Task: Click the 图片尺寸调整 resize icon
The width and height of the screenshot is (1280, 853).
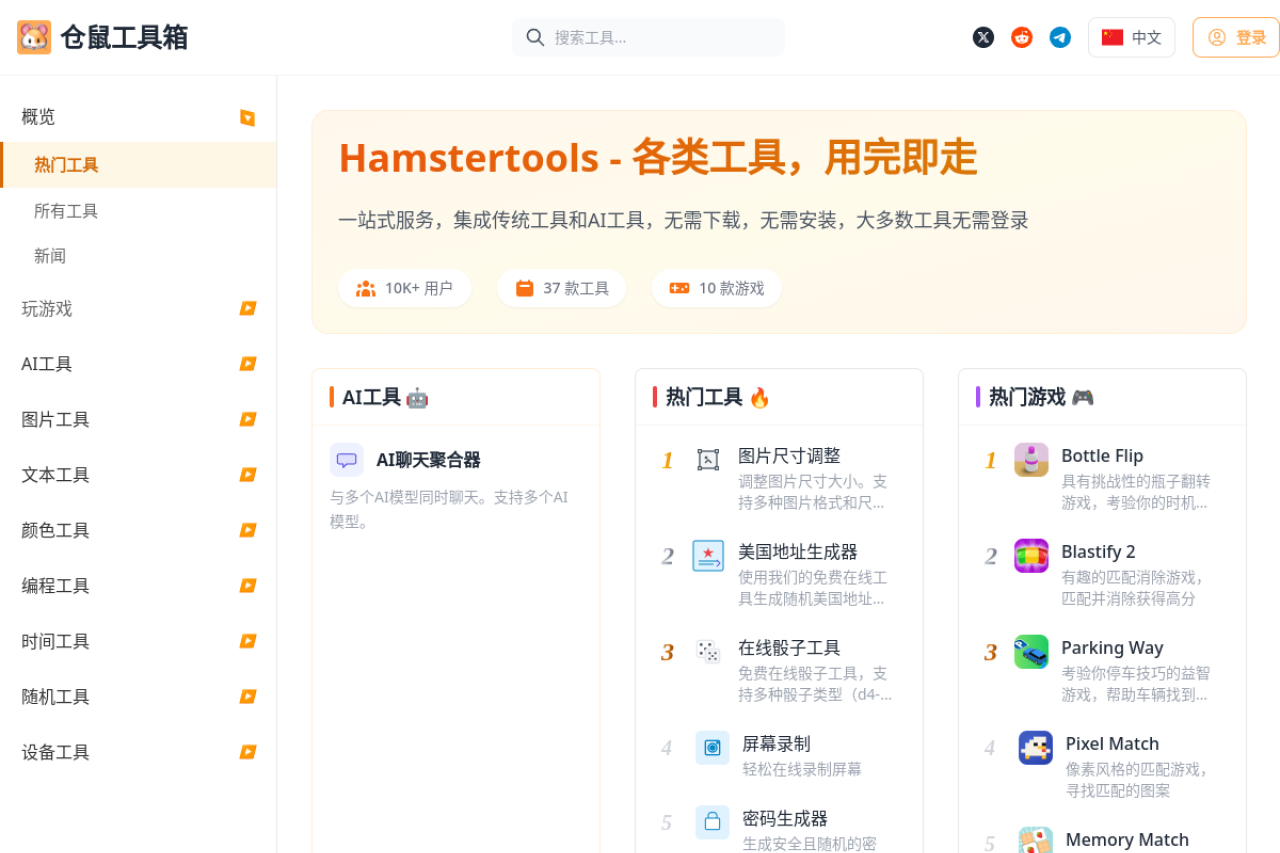Action: point(708,460)
